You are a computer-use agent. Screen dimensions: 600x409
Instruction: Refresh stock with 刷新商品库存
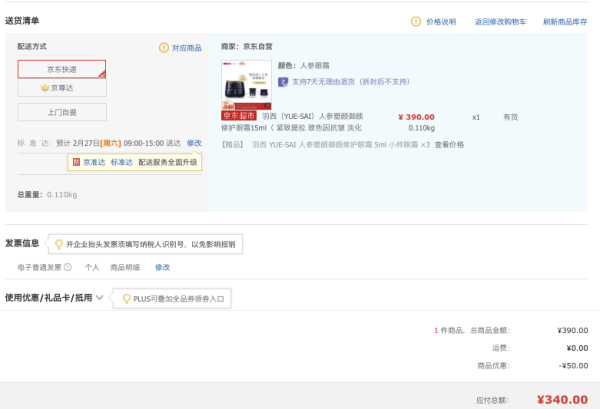click(565, 22)
